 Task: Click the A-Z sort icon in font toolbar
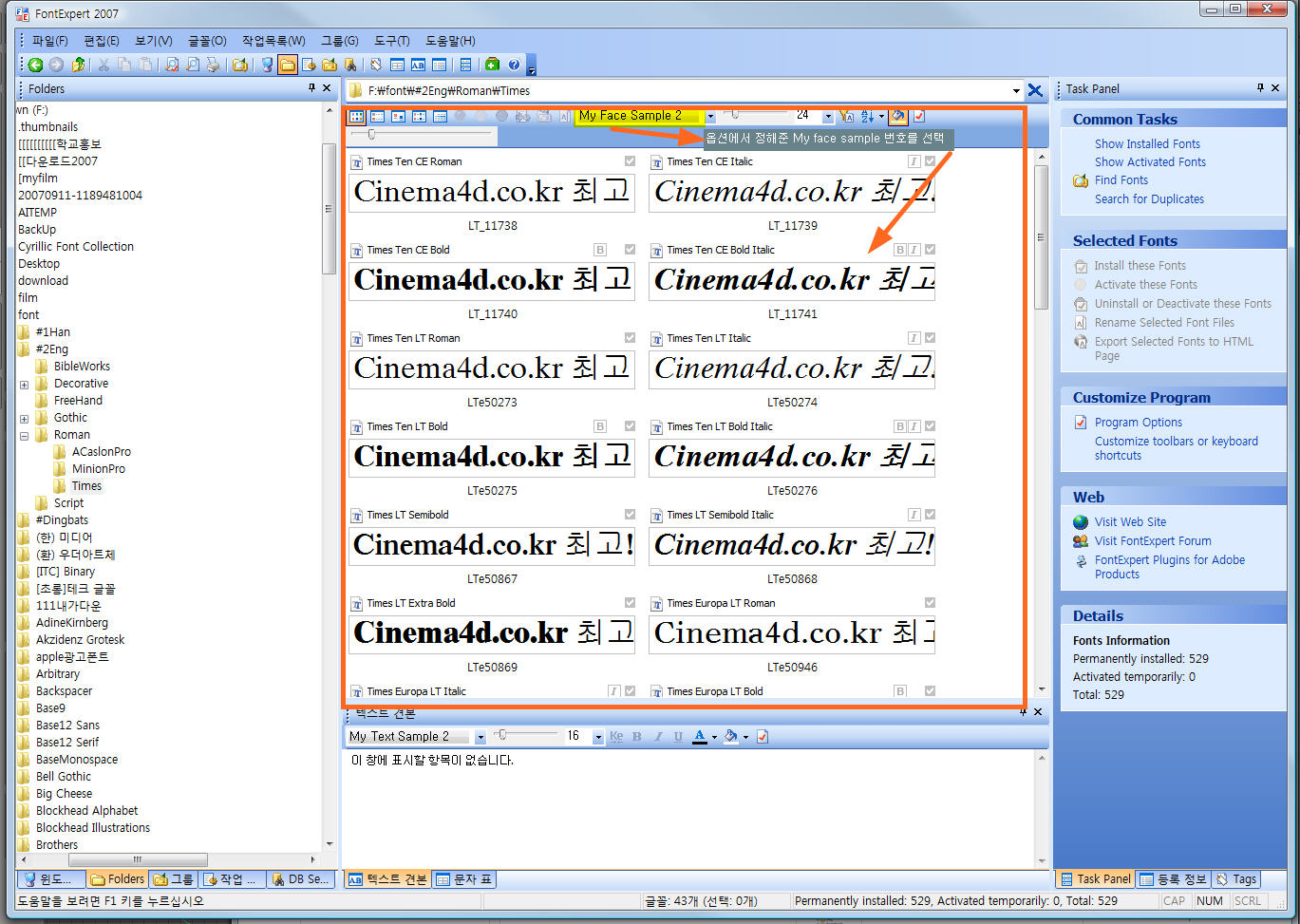click(x=867, y=116)
